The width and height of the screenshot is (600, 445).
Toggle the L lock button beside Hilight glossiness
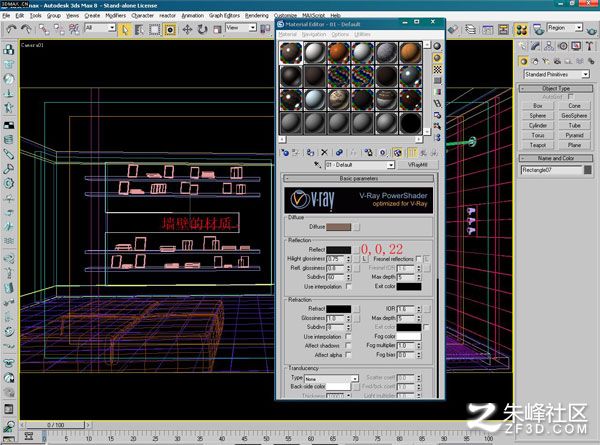tap(364, 259)
